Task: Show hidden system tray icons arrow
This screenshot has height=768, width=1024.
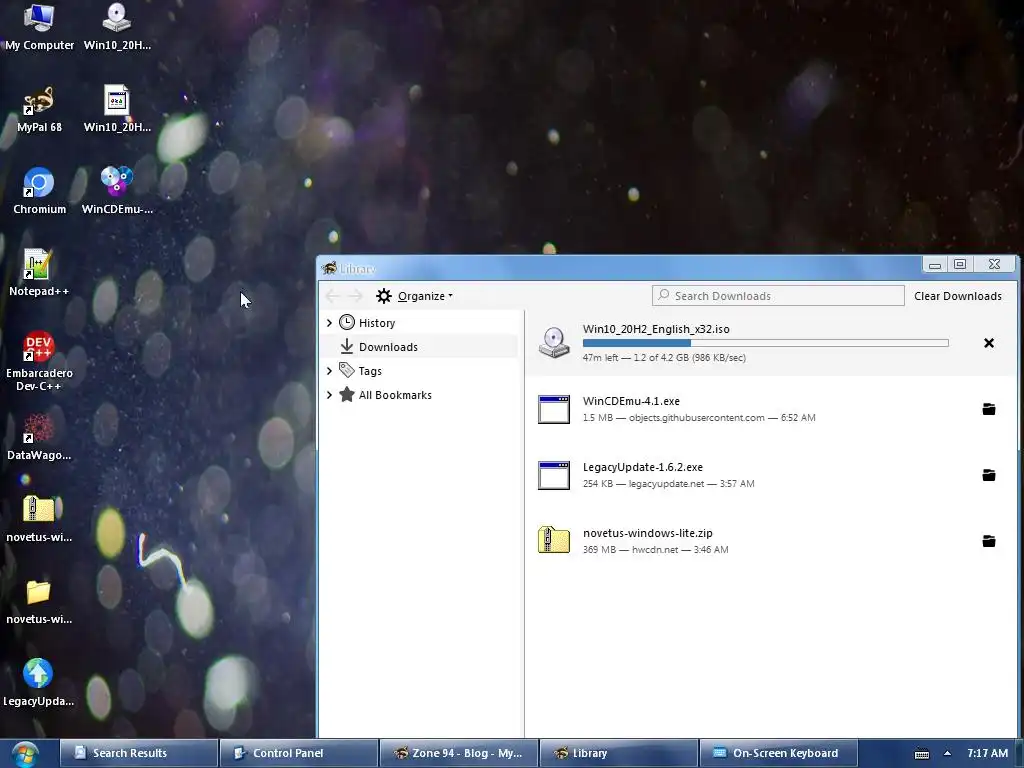Action: point(947,754)
